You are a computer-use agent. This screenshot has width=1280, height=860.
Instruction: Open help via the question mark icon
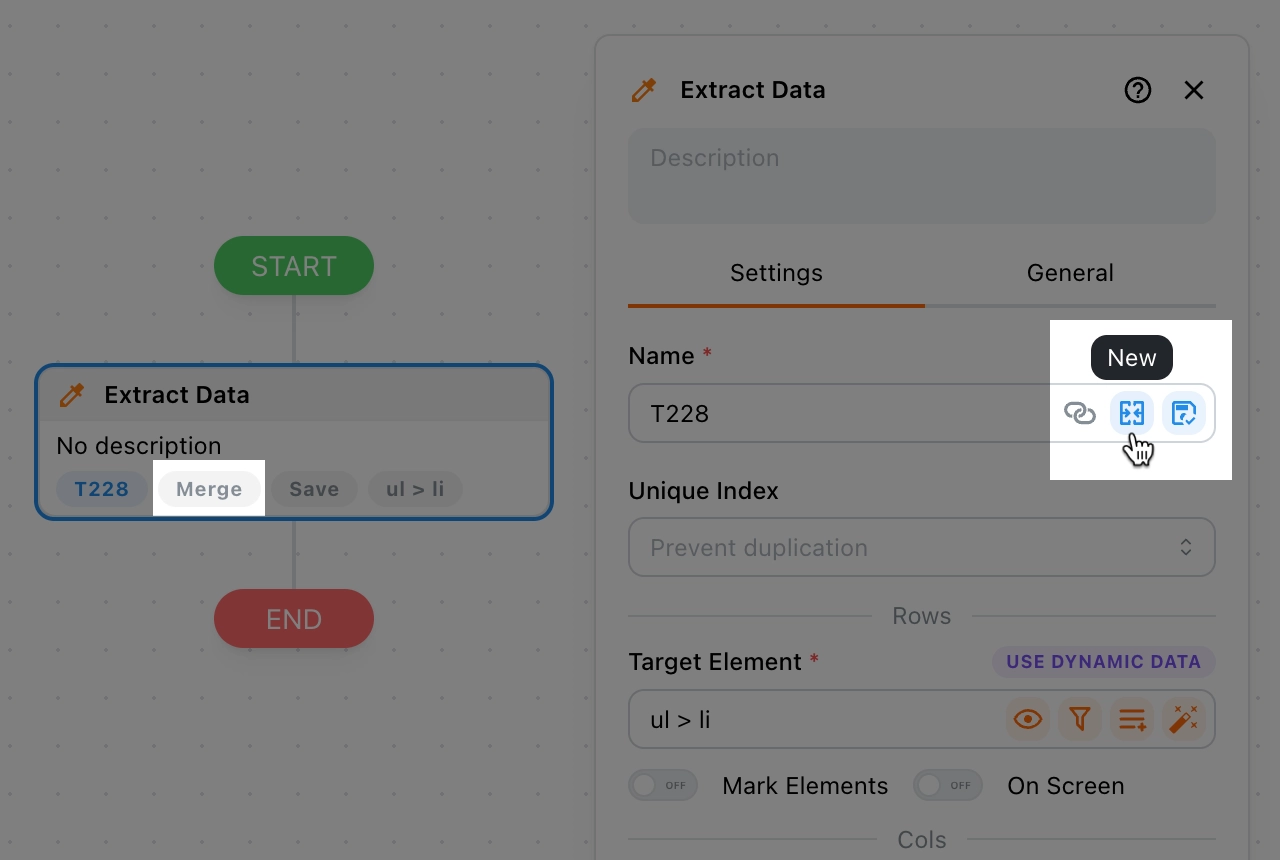click(x=1138, y=90)
